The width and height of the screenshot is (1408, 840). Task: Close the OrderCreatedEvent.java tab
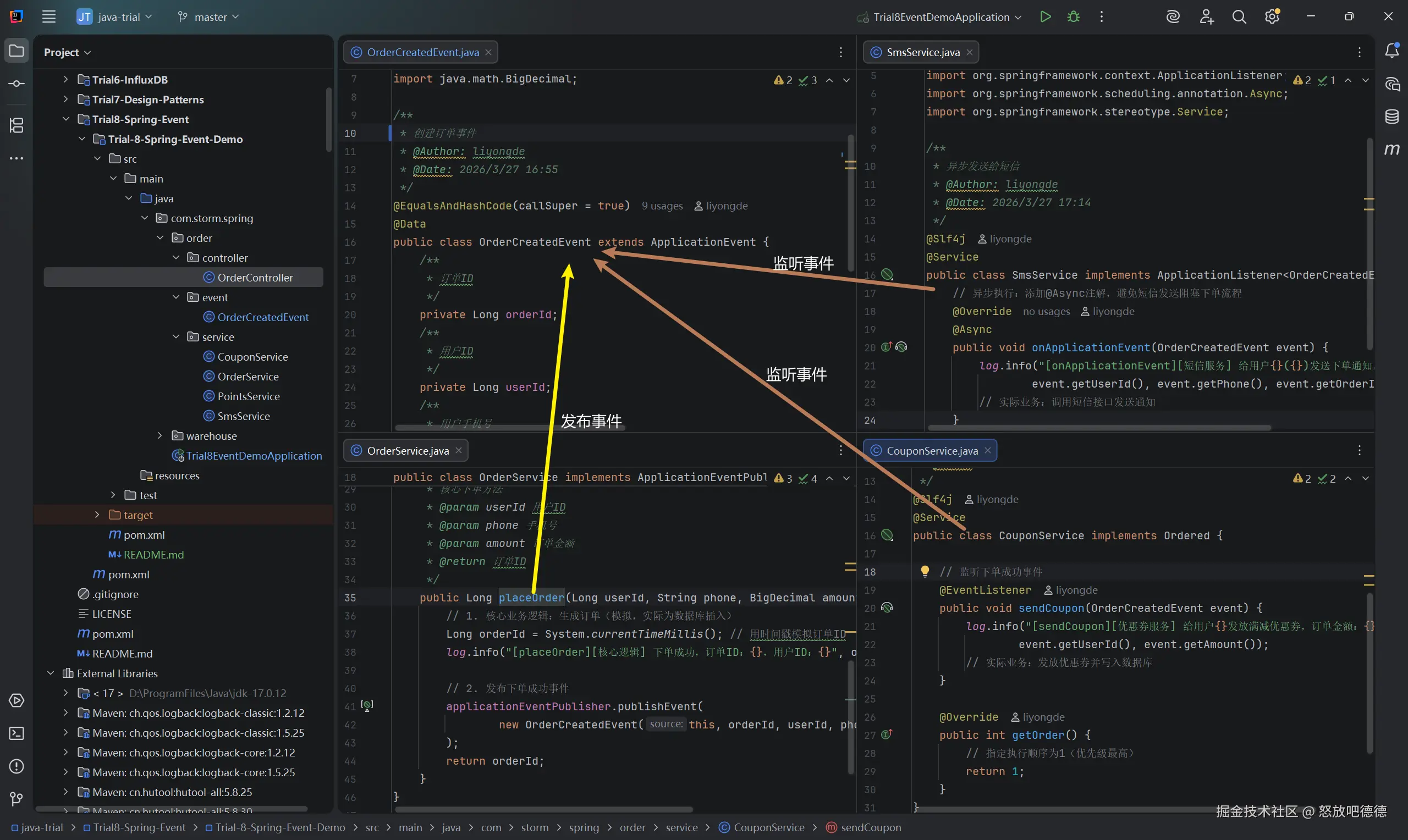[488, 52]
